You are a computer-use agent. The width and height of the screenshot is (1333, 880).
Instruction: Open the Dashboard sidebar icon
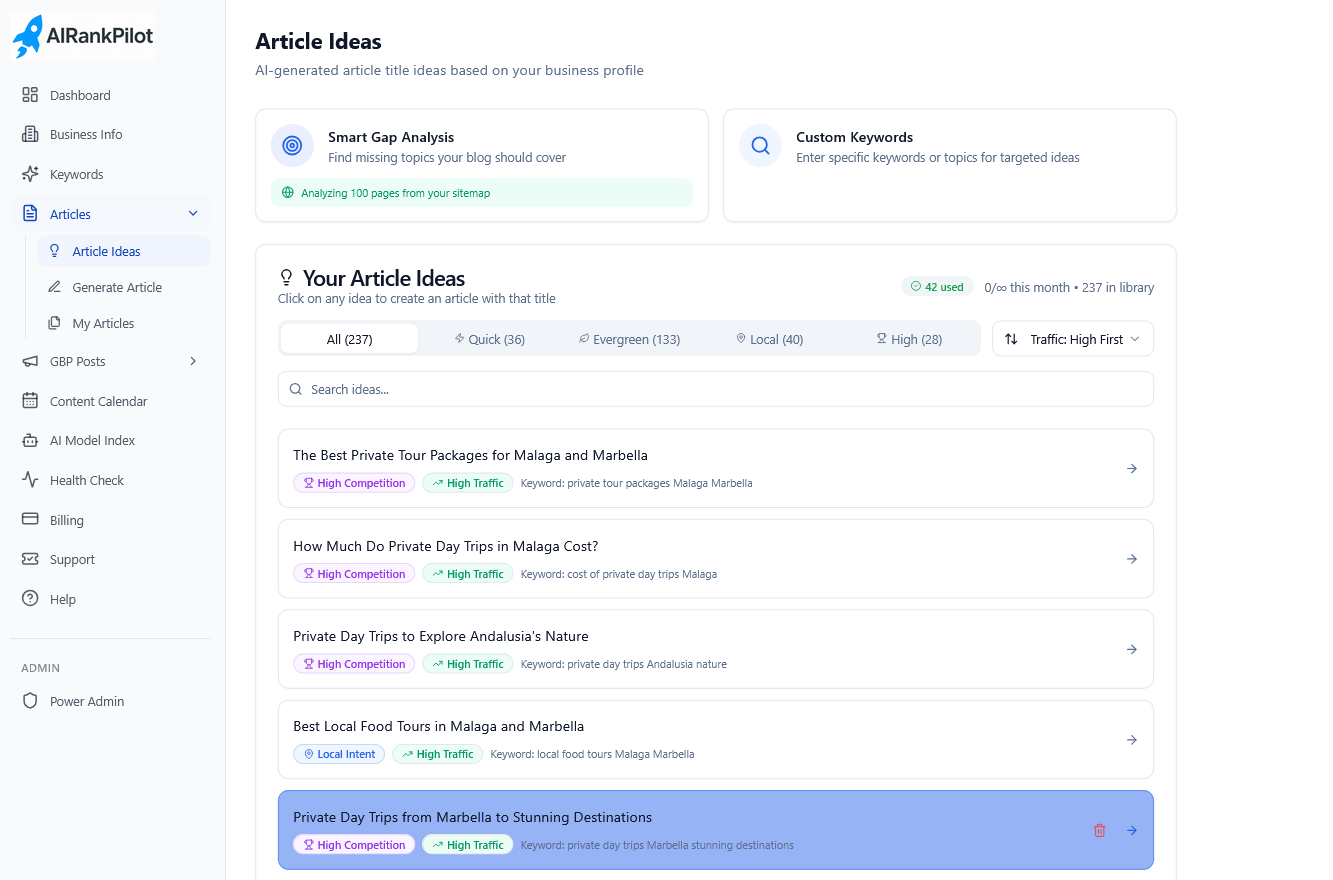click(29, 95)
